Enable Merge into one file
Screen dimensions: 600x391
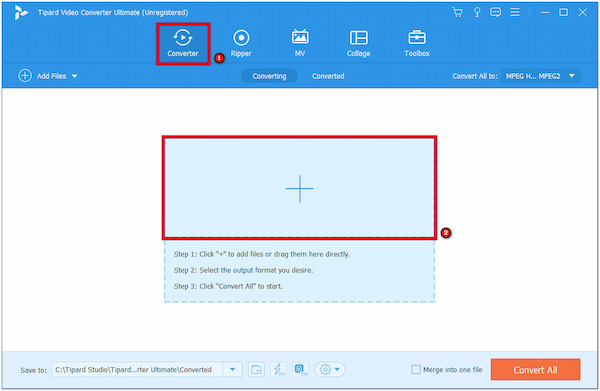point(416,370)
